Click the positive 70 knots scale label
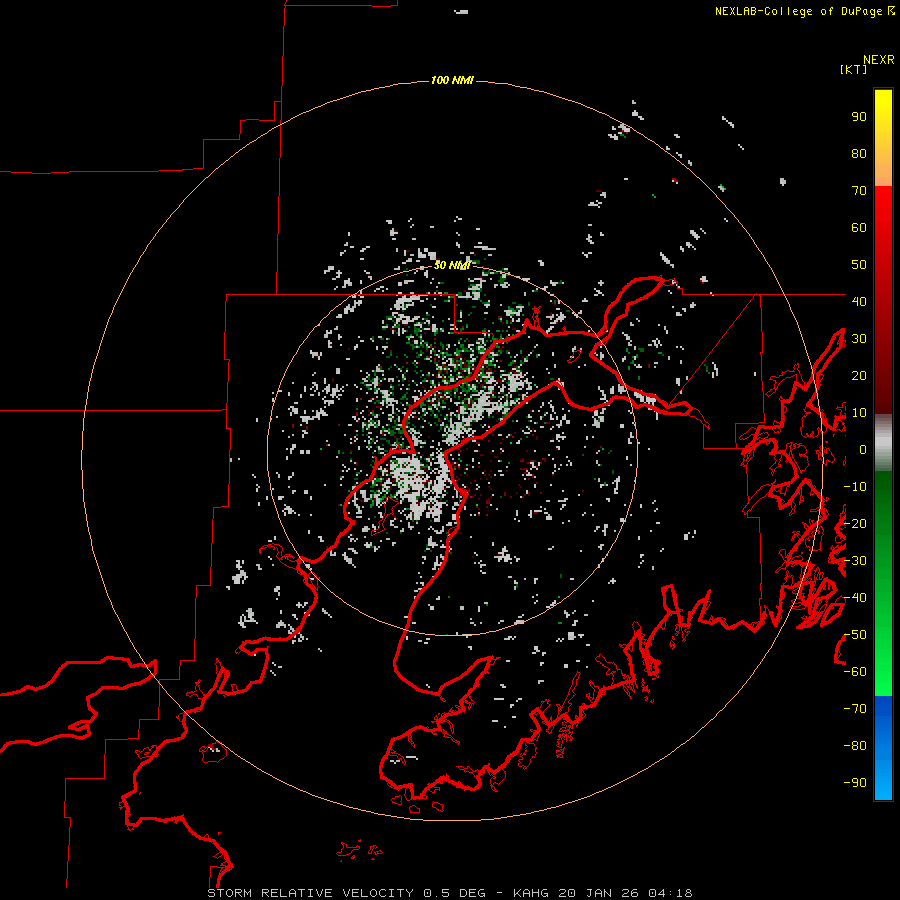The width and height of the screenshot is (900, 900). coord(859,191)
